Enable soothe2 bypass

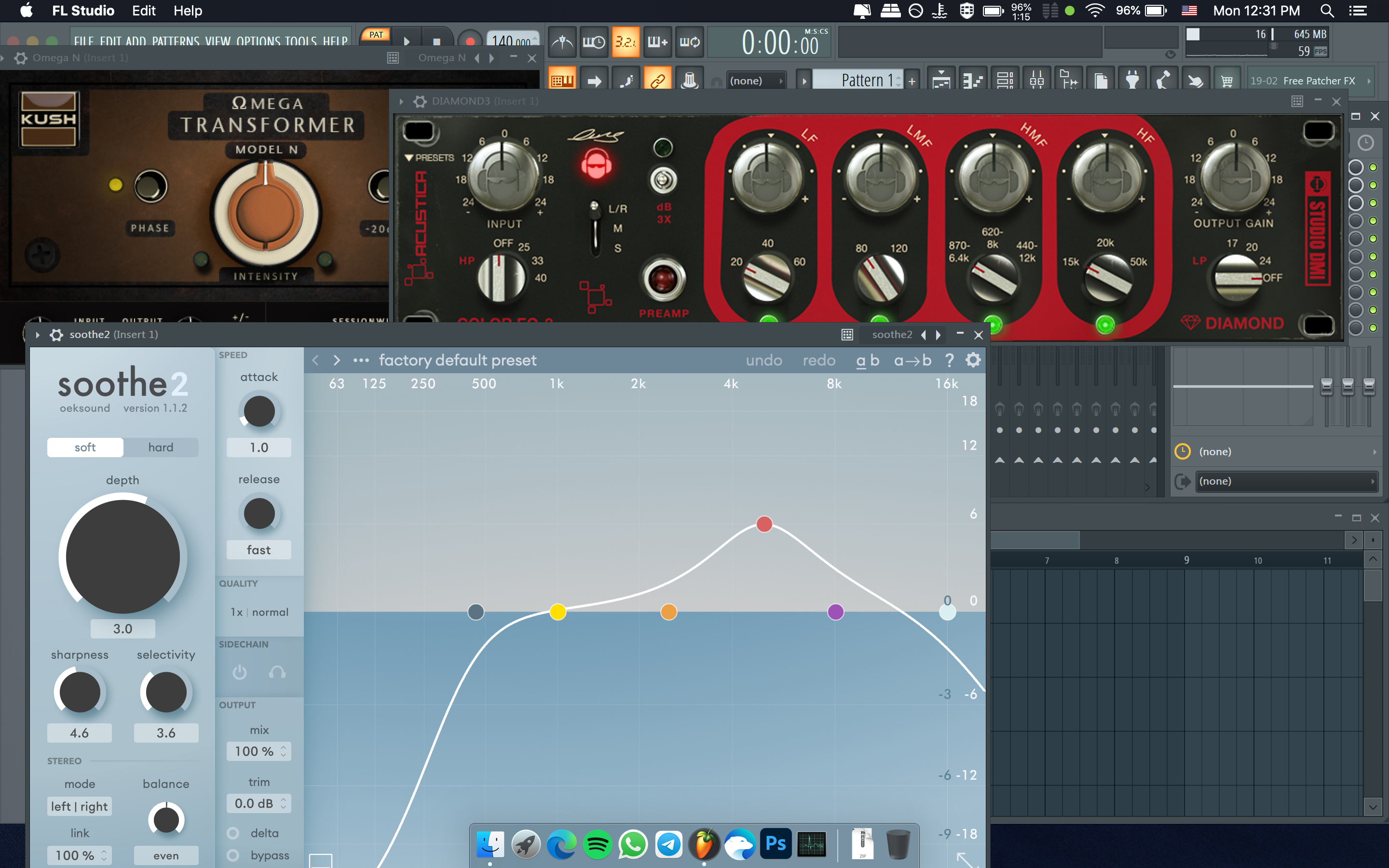pos(233,855)
